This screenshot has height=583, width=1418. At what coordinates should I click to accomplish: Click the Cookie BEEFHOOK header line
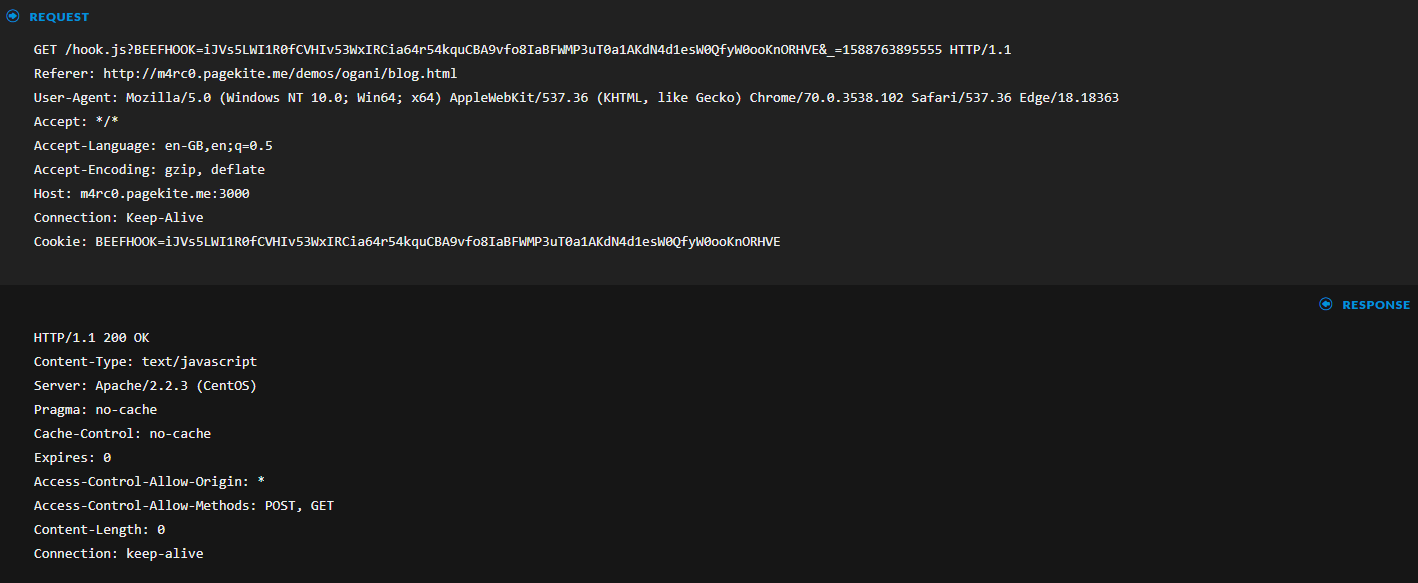(x=407, y=242)
